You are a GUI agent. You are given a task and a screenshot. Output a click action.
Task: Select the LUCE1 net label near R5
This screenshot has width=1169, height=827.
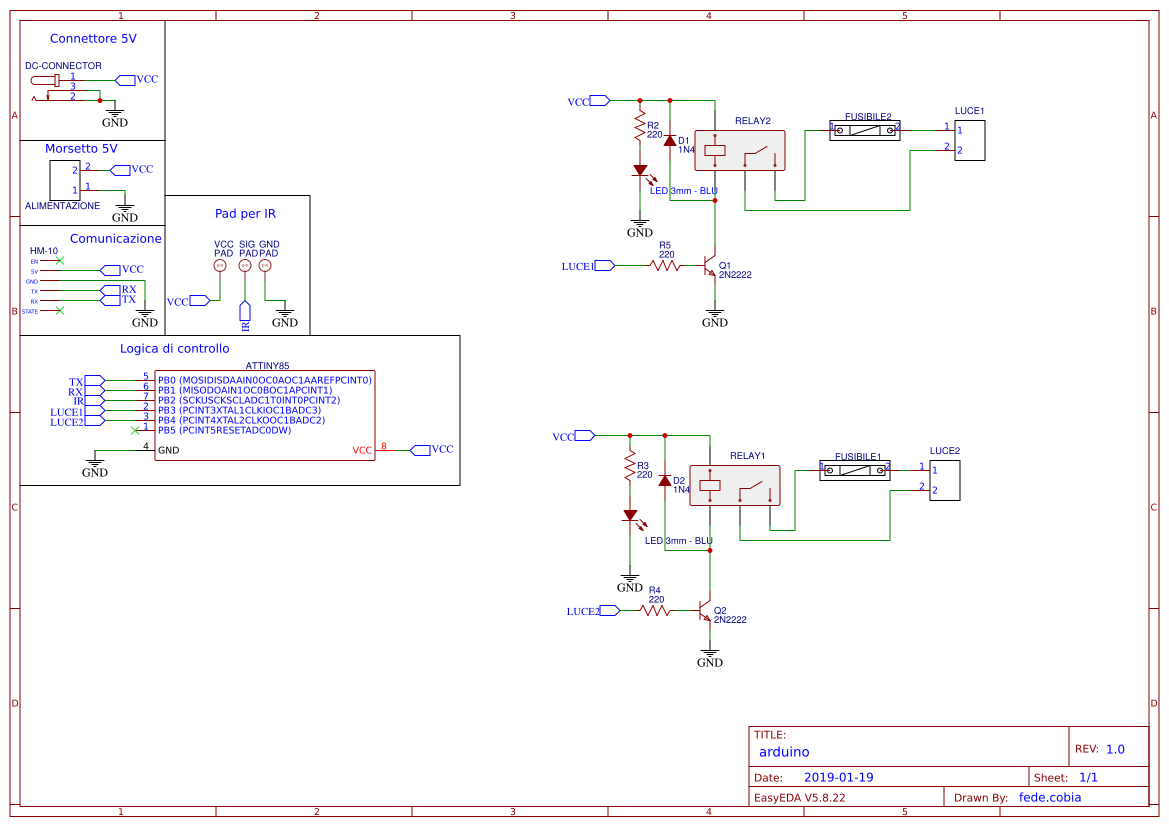click(575, 266)
